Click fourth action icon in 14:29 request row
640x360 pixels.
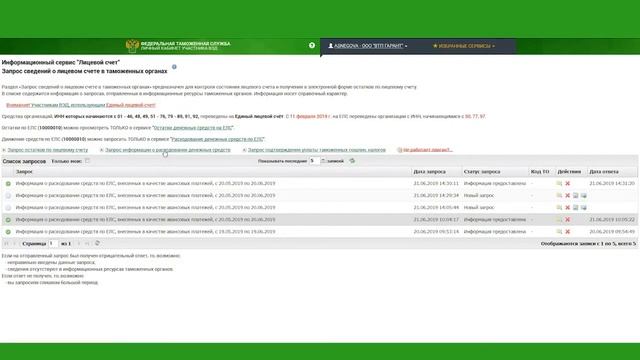584,196
